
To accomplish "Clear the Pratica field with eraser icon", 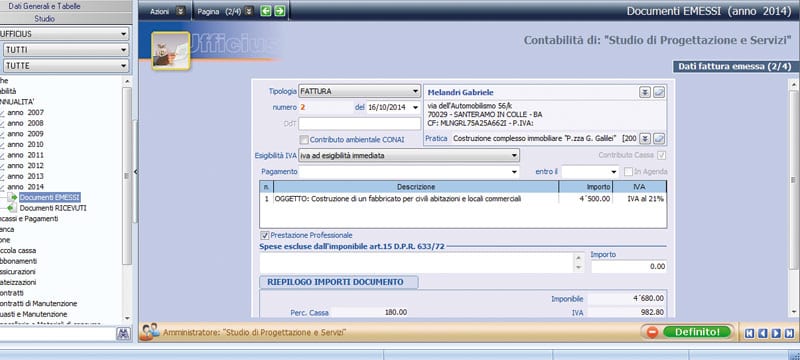I will 659,138.
